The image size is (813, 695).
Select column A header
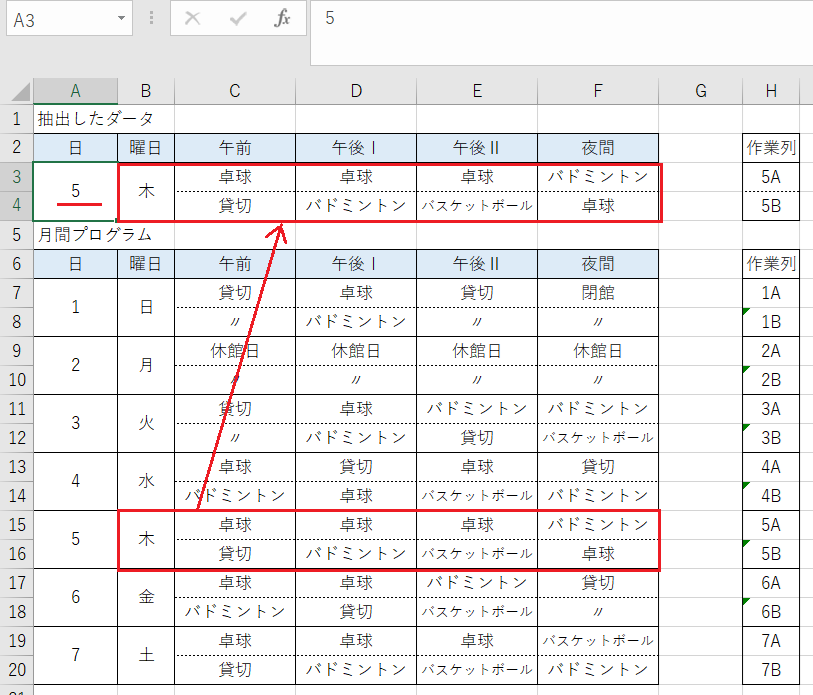[x=75, y=90]
